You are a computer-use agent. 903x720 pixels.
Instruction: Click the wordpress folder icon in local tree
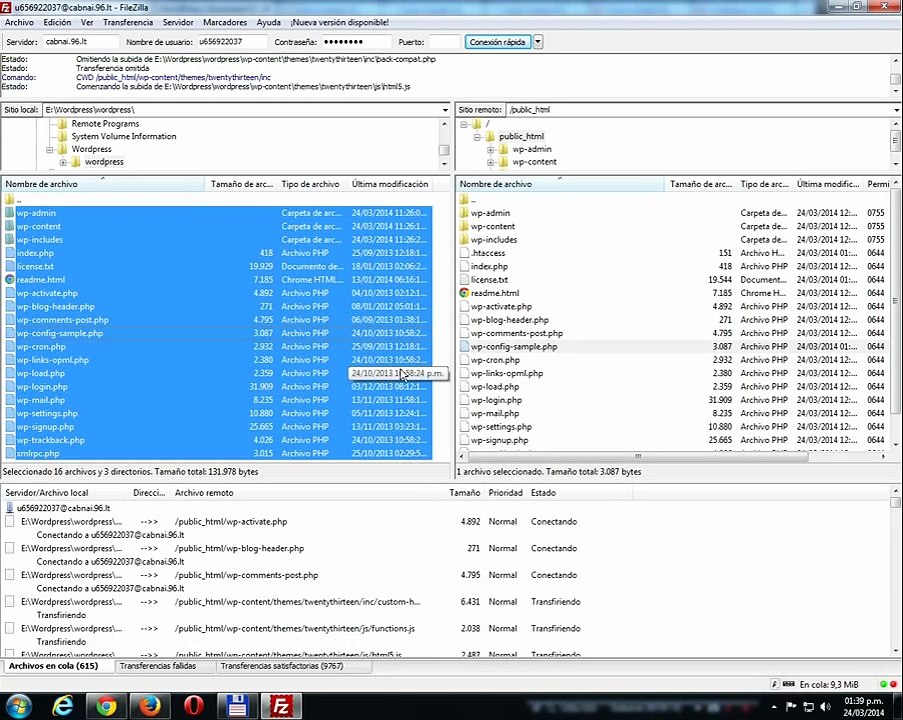(75, 162)
